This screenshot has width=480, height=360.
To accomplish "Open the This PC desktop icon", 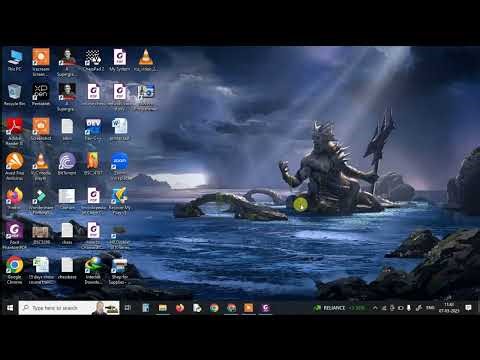I will coord(15,60).
